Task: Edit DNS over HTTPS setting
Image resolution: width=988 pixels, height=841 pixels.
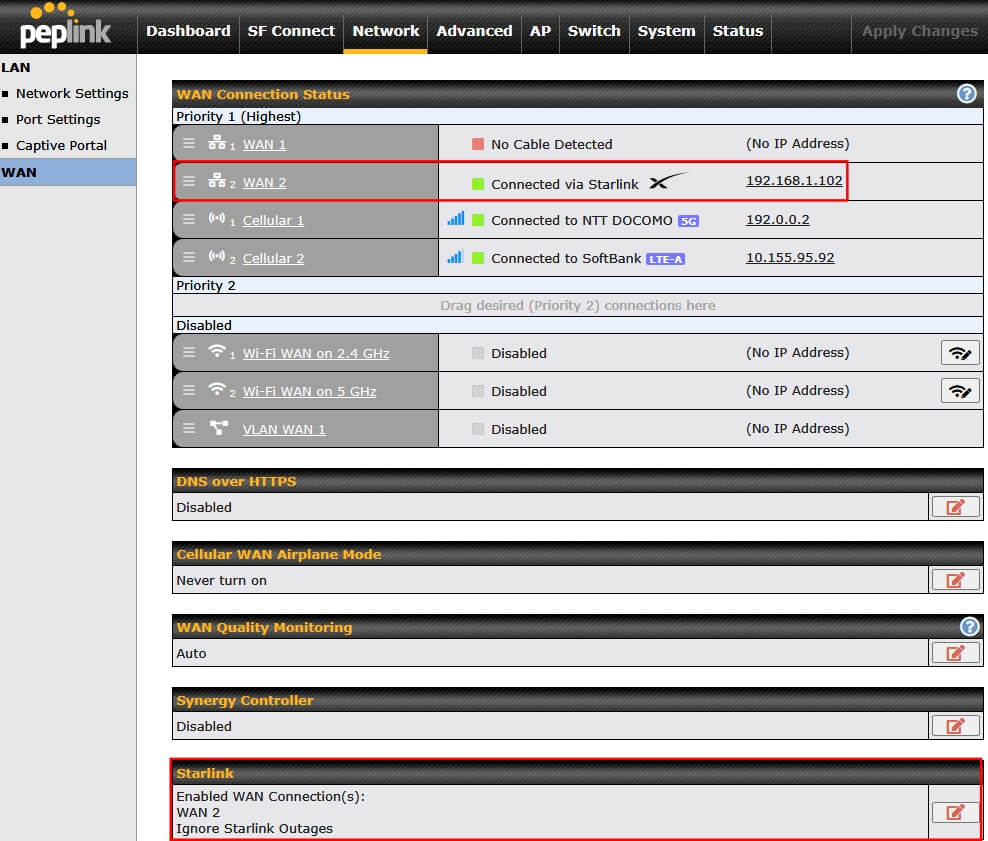Action: point(955,507)
